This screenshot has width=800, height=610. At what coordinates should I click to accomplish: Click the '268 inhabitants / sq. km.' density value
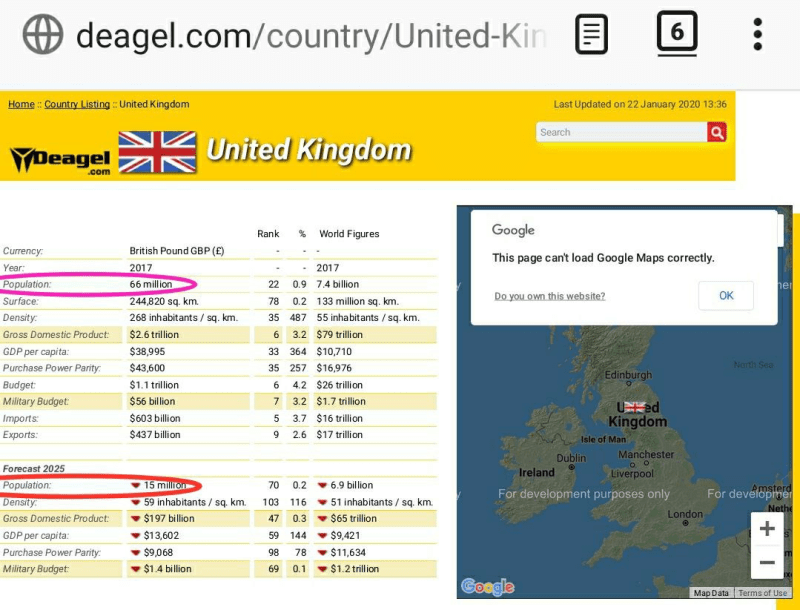click(x=184, y=317)
